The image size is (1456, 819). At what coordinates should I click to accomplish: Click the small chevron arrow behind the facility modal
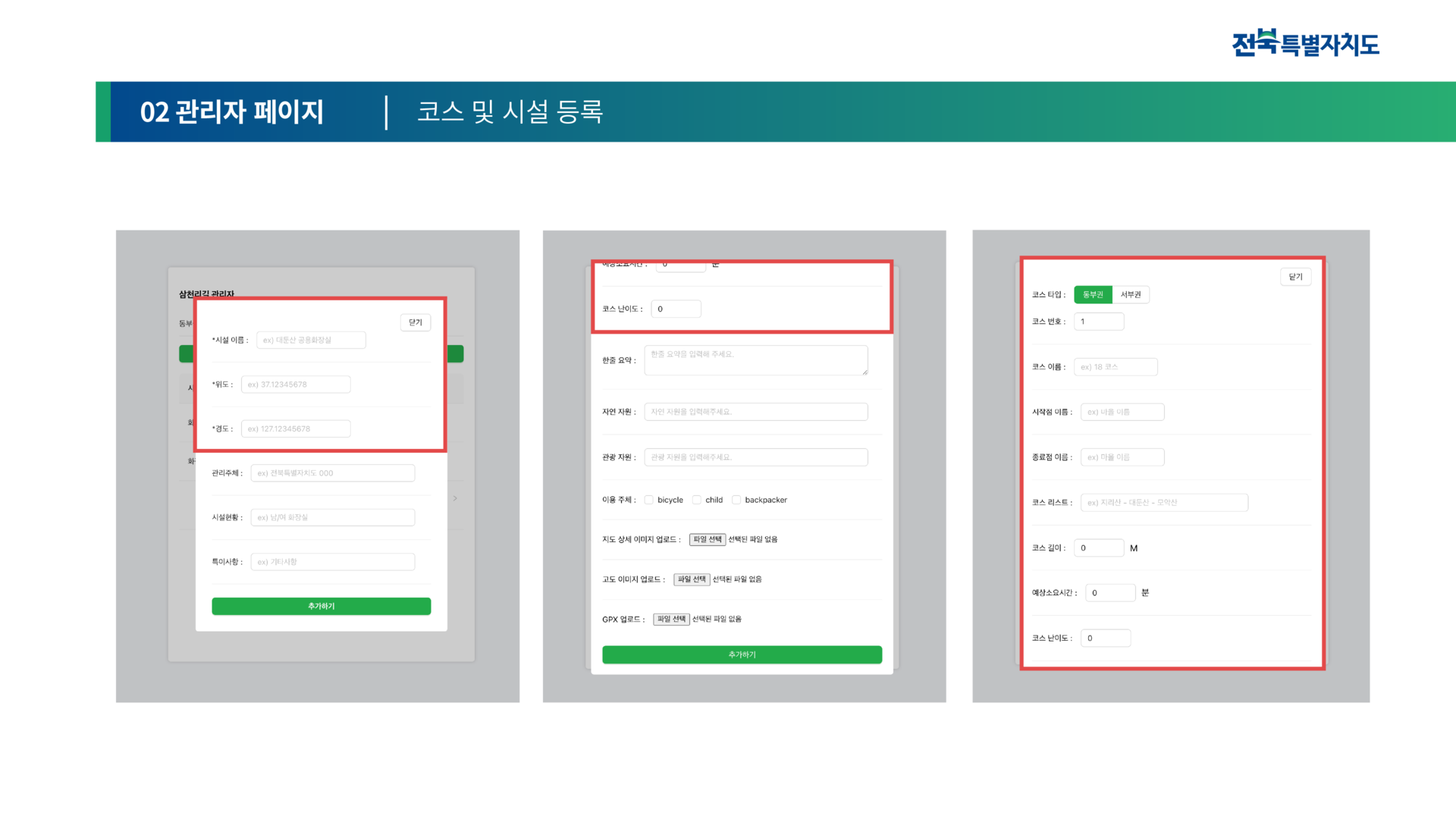(455, 498)
